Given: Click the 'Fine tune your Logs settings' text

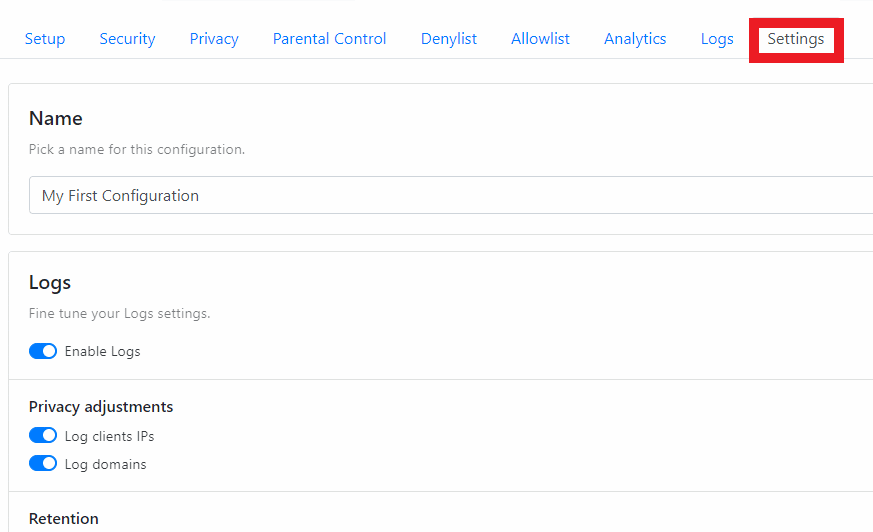Looking at the screenshot, I should pos(119,313).
